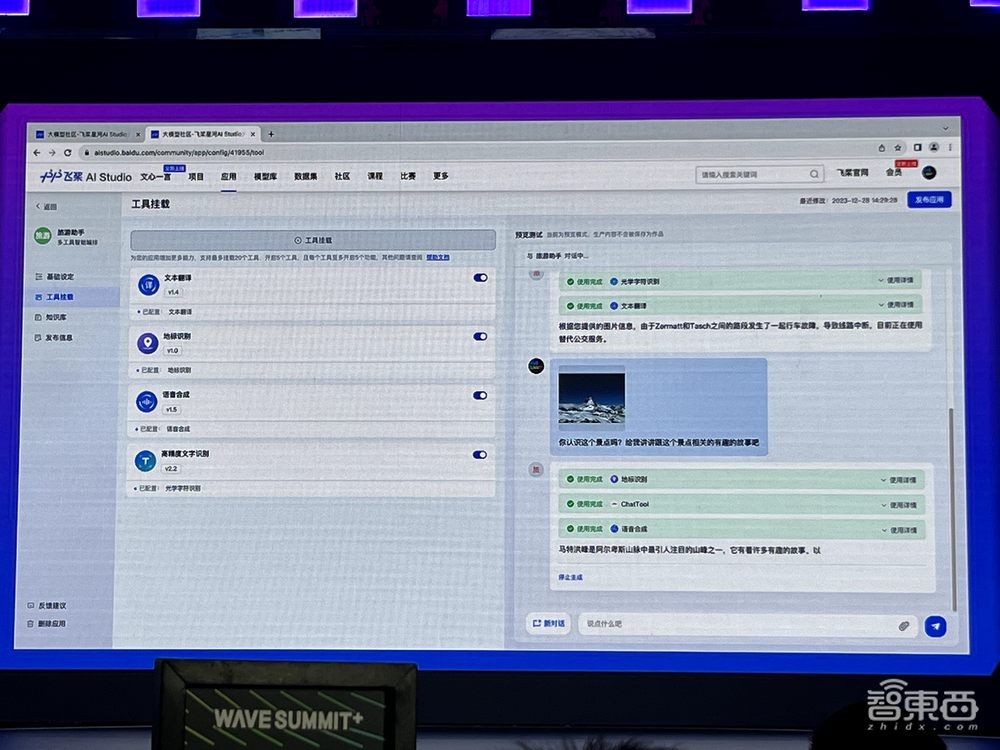1000x750 pixels.
Task: Open a new browser tab with plus icon
Action: coord(271,134)
